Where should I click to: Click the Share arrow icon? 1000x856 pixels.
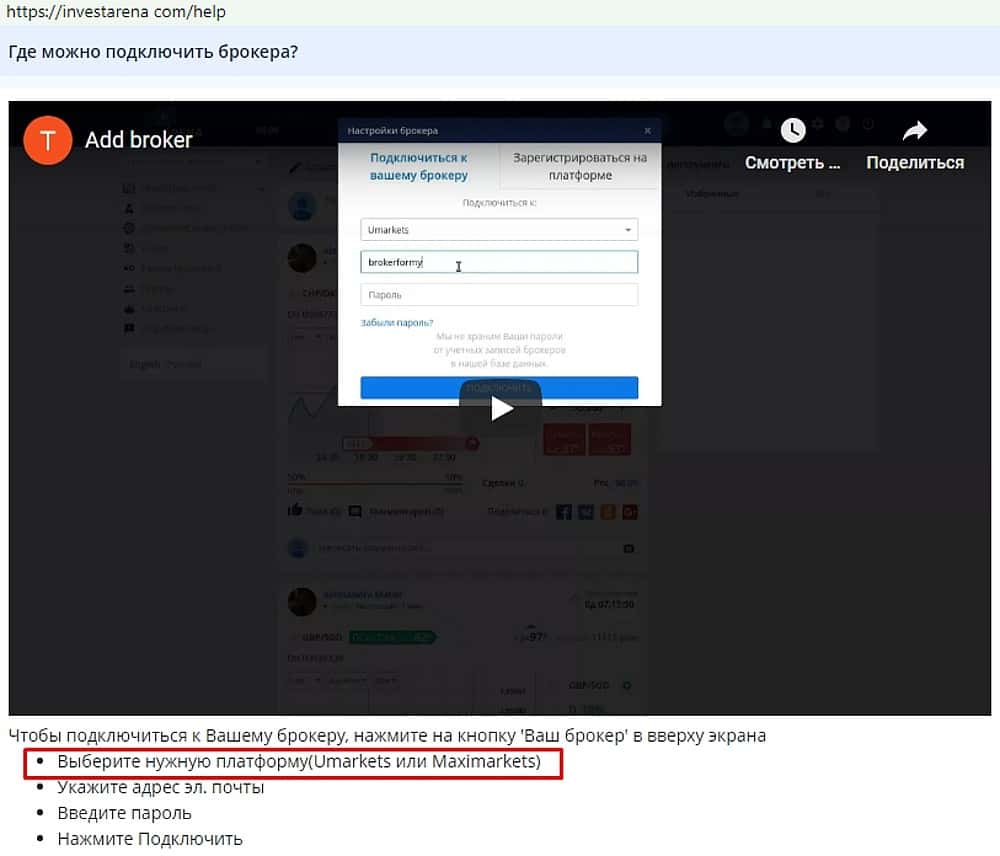tap(915, 131)
